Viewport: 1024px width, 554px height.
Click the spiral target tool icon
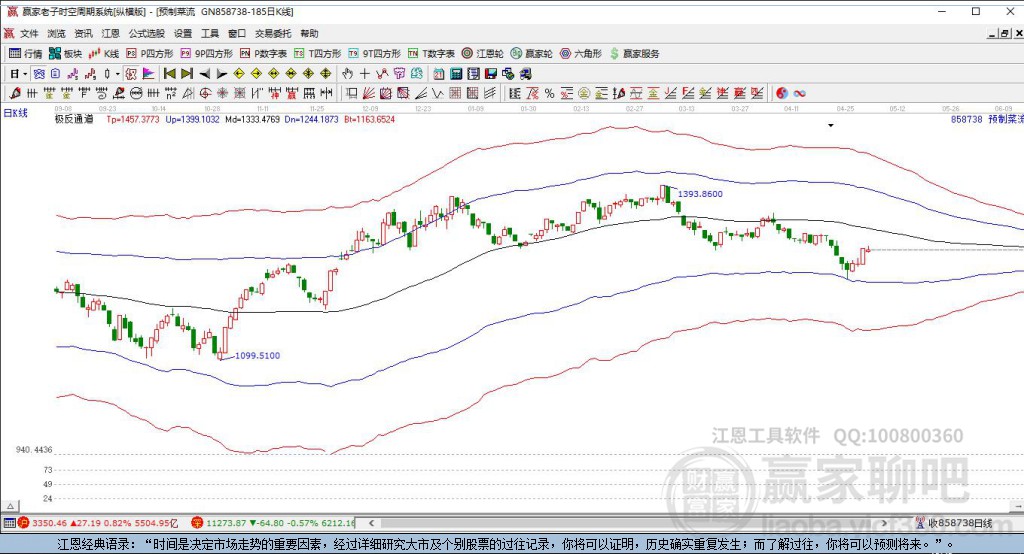coord(206,93)
